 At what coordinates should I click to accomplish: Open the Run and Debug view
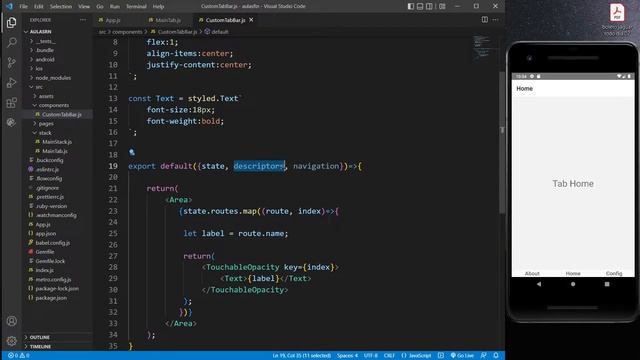coord(11,82)
